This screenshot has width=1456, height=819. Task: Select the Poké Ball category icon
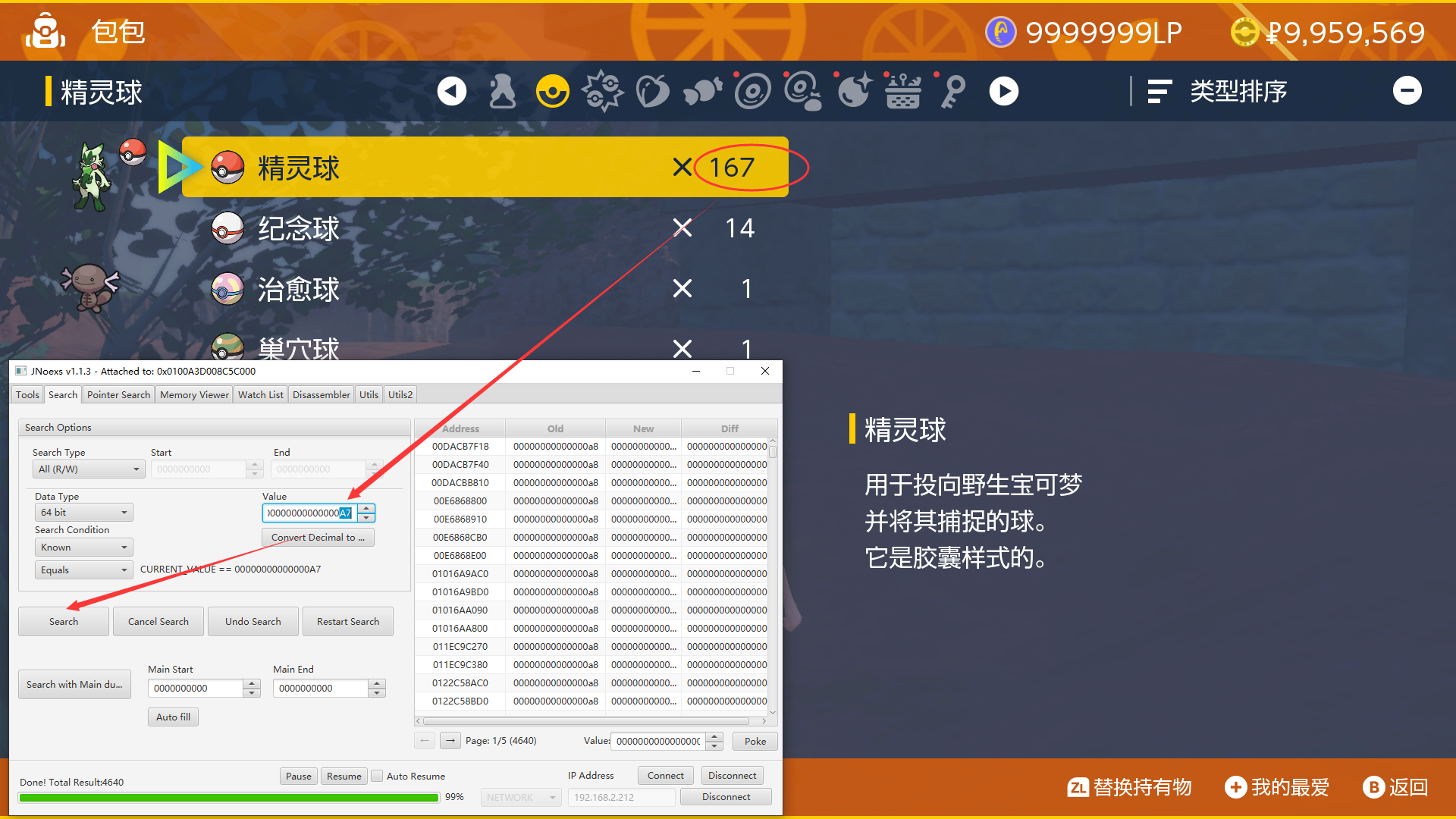click(x=553, y=92)
